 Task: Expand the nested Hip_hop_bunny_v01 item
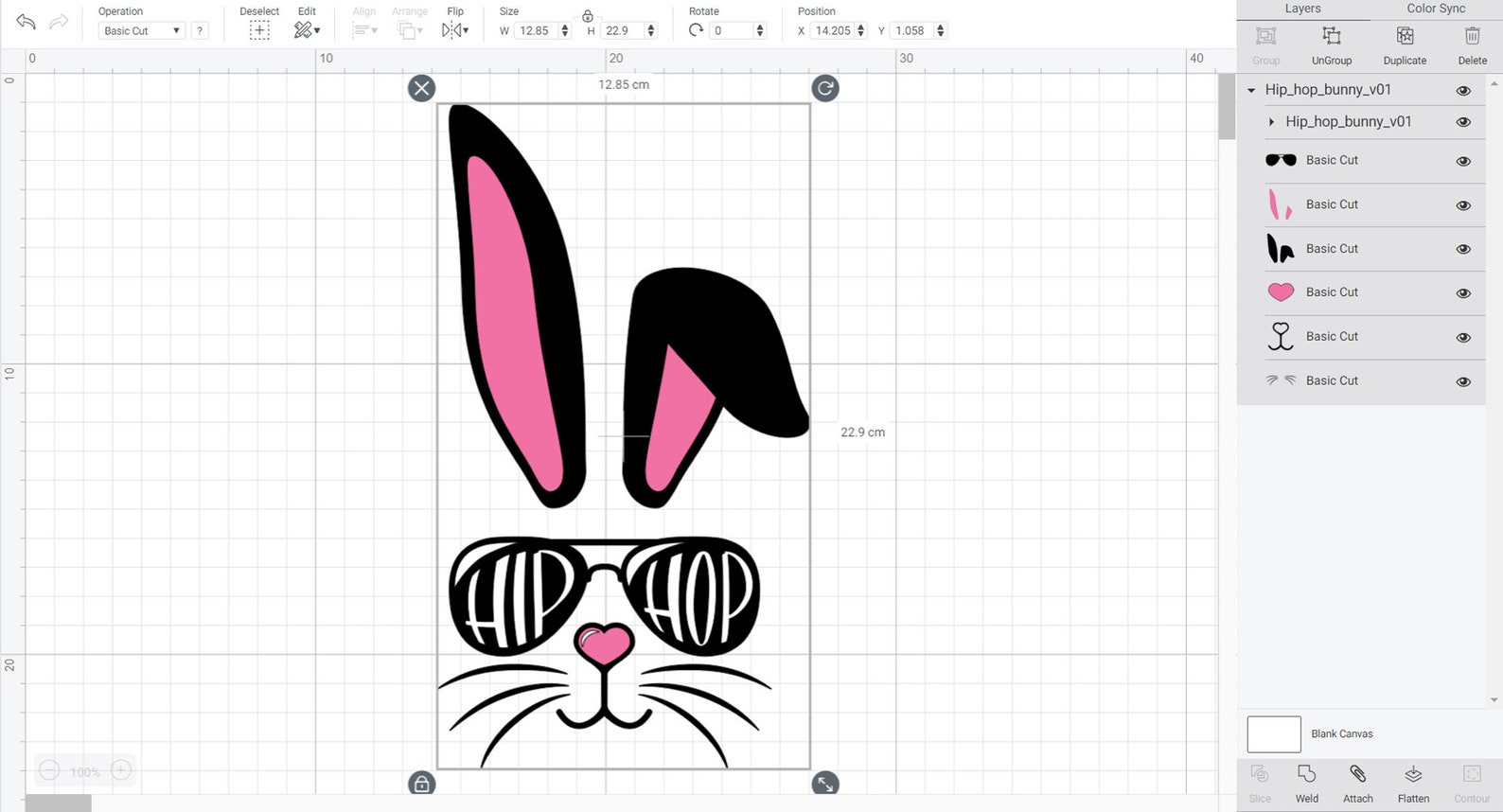click(x=1271, y=122)
